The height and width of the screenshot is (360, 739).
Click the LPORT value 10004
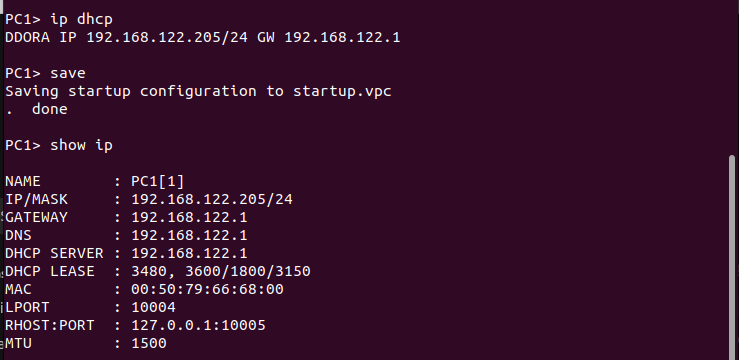153,307
